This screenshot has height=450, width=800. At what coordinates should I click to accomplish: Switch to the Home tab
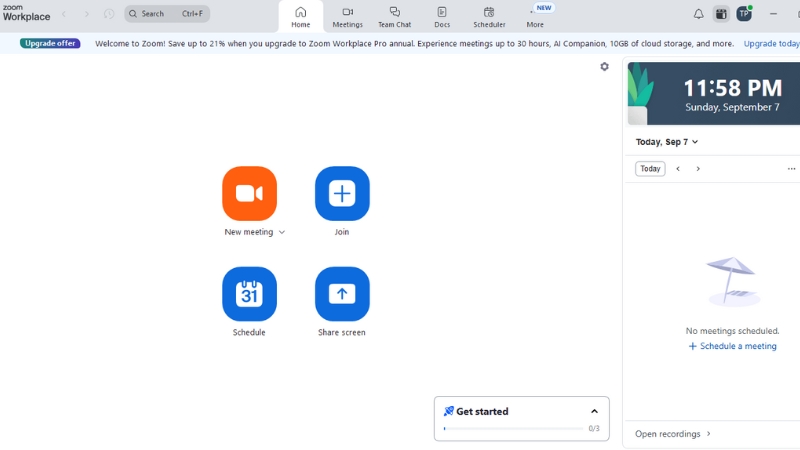click(301, 16)
